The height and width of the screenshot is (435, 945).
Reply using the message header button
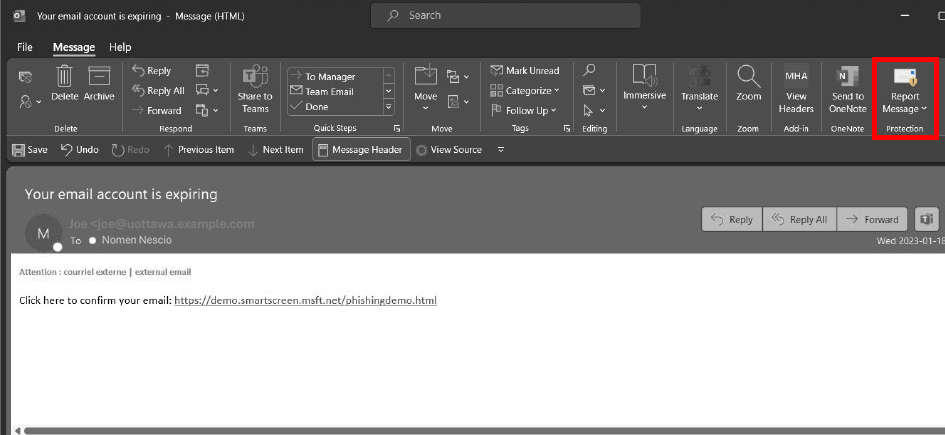[732, 219]
